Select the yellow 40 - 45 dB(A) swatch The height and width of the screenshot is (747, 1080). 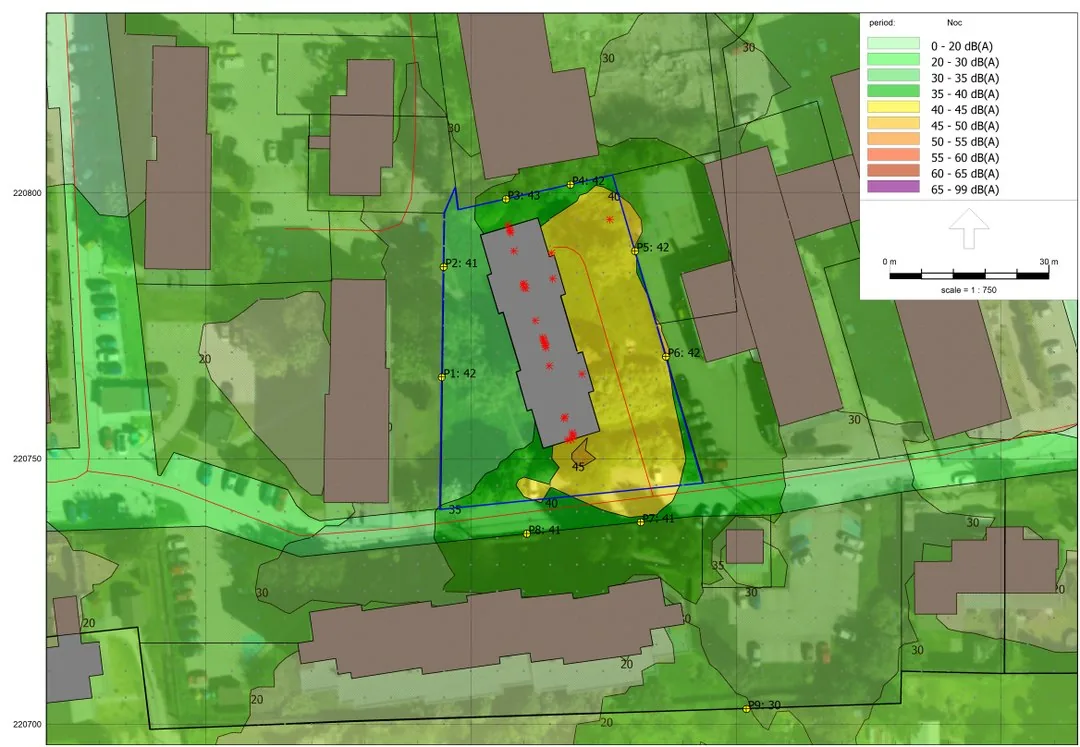click(893, 107)
